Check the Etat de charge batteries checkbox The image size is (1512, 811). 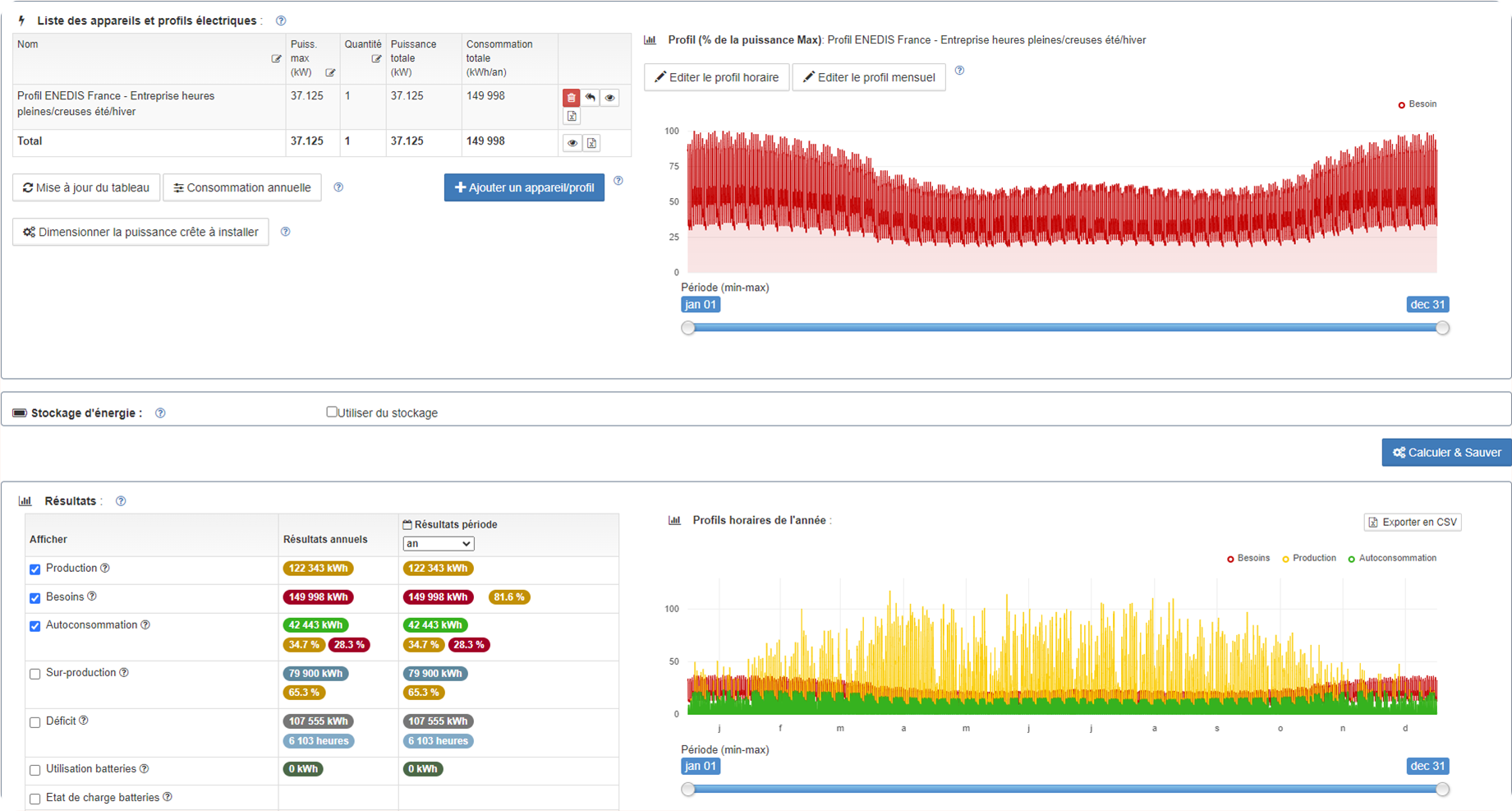[35, 799]
